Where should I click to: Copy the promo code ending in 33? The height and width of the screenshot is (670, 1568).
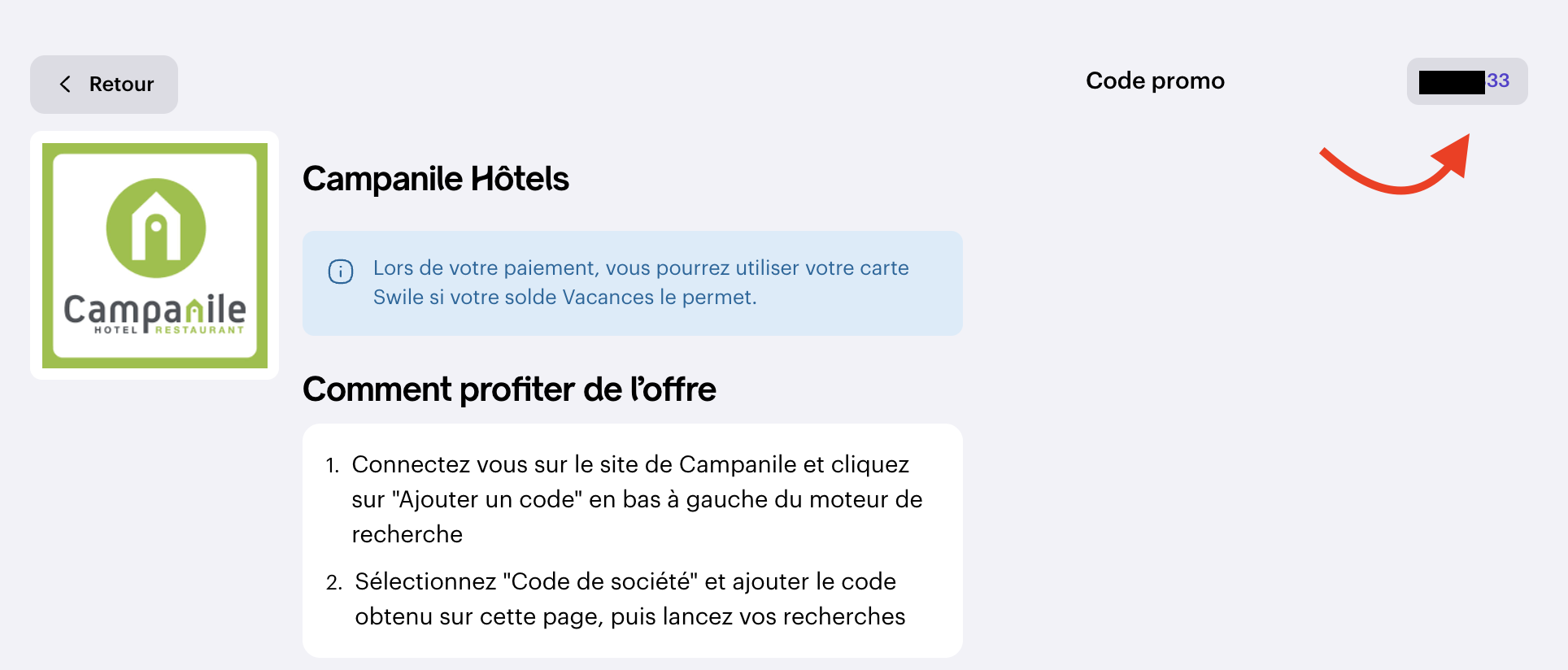pos(1466,81)
